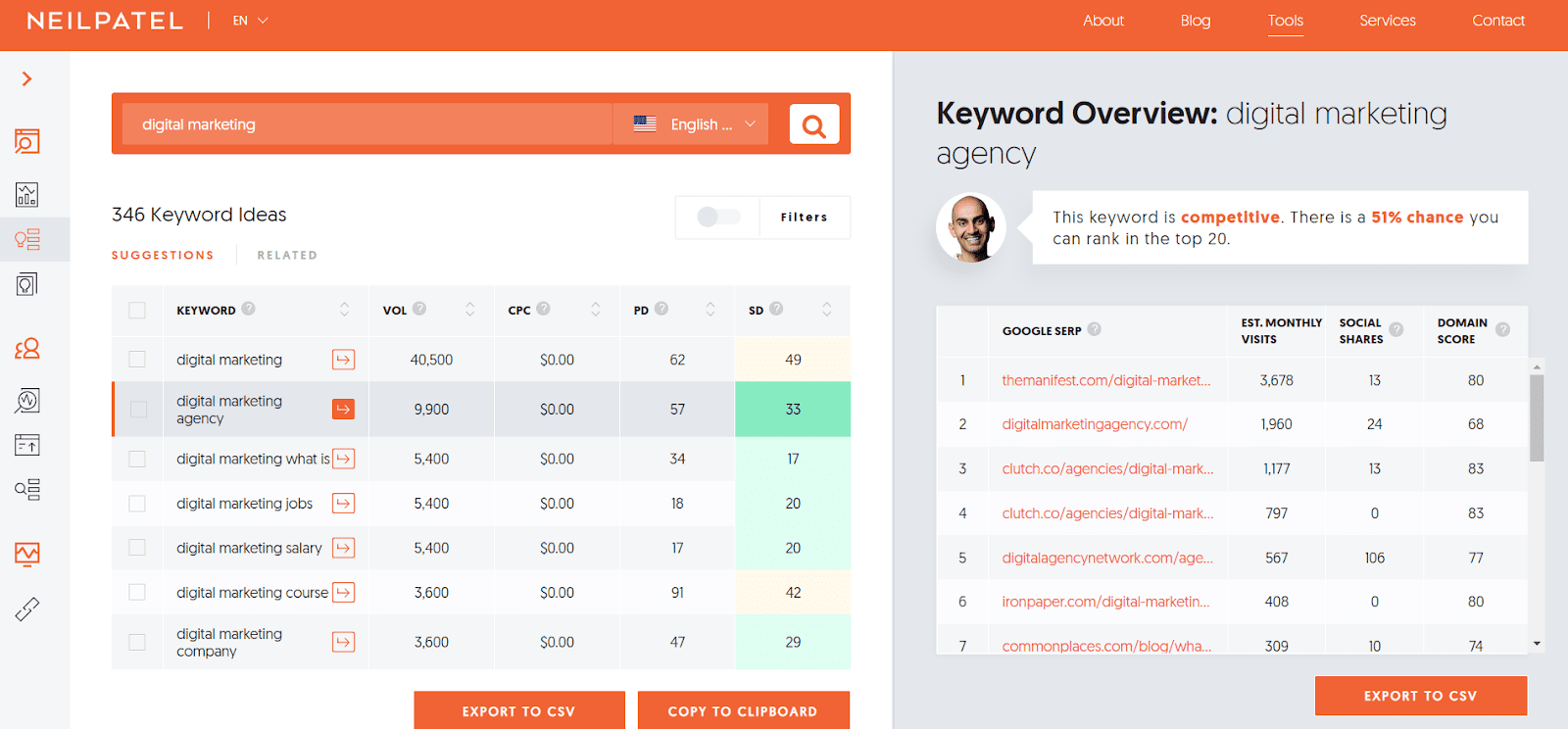
Task: Open arrow icon for digital marketing company
Action: coord(343,642)
